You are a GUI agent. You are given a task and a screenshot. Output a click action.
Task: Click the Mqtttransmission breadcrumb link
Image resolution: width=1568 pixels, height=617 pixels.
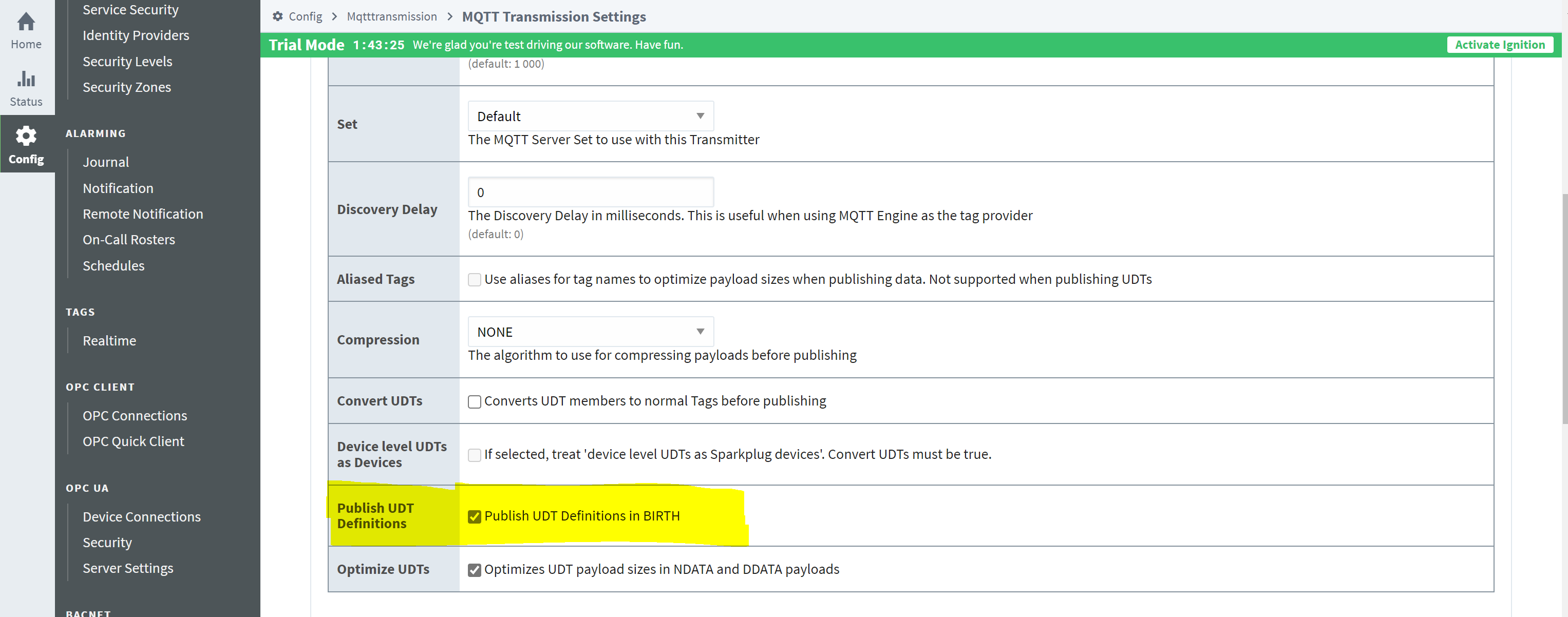[x=392, y=16]
